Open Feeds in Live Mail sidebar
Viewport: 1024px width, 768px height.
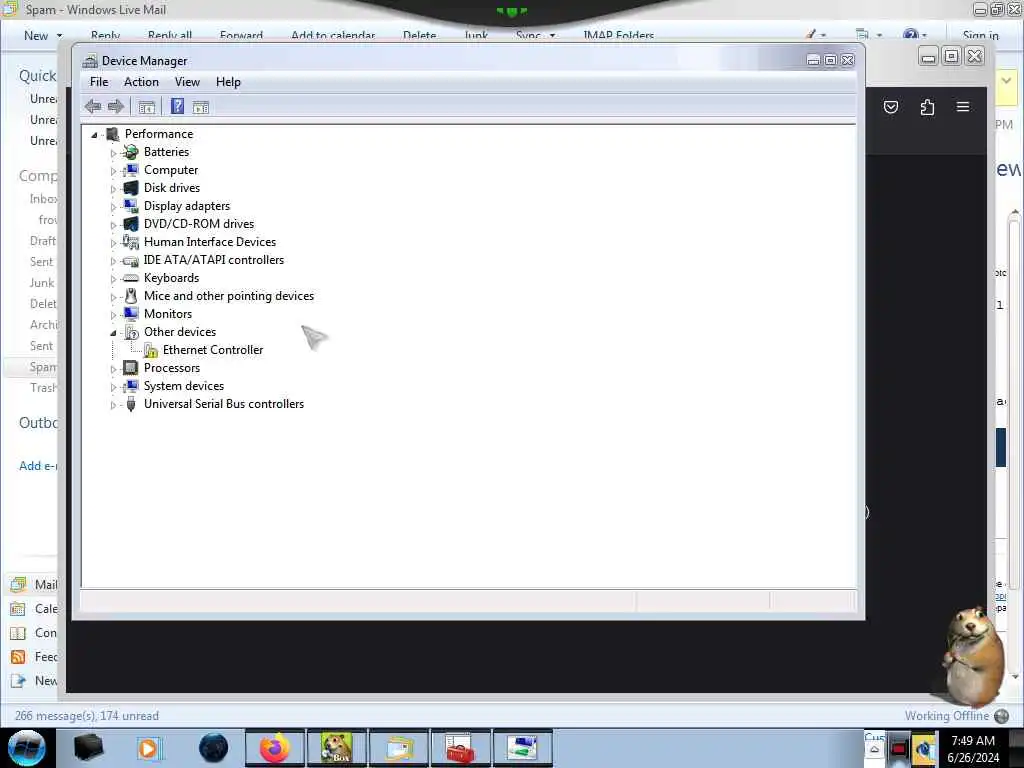point(35,657)
